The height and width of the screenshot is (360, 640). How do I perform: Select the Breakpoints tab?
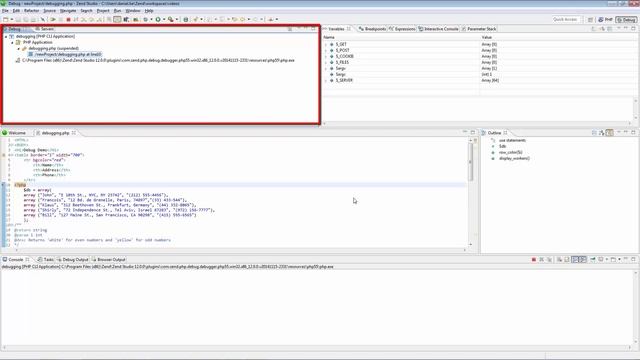coord(372,29)
